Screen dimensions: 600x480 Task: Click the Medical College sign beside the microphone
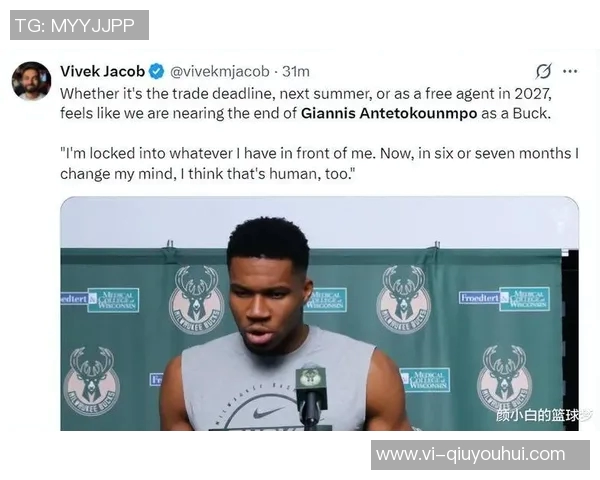tap(425, 380)
